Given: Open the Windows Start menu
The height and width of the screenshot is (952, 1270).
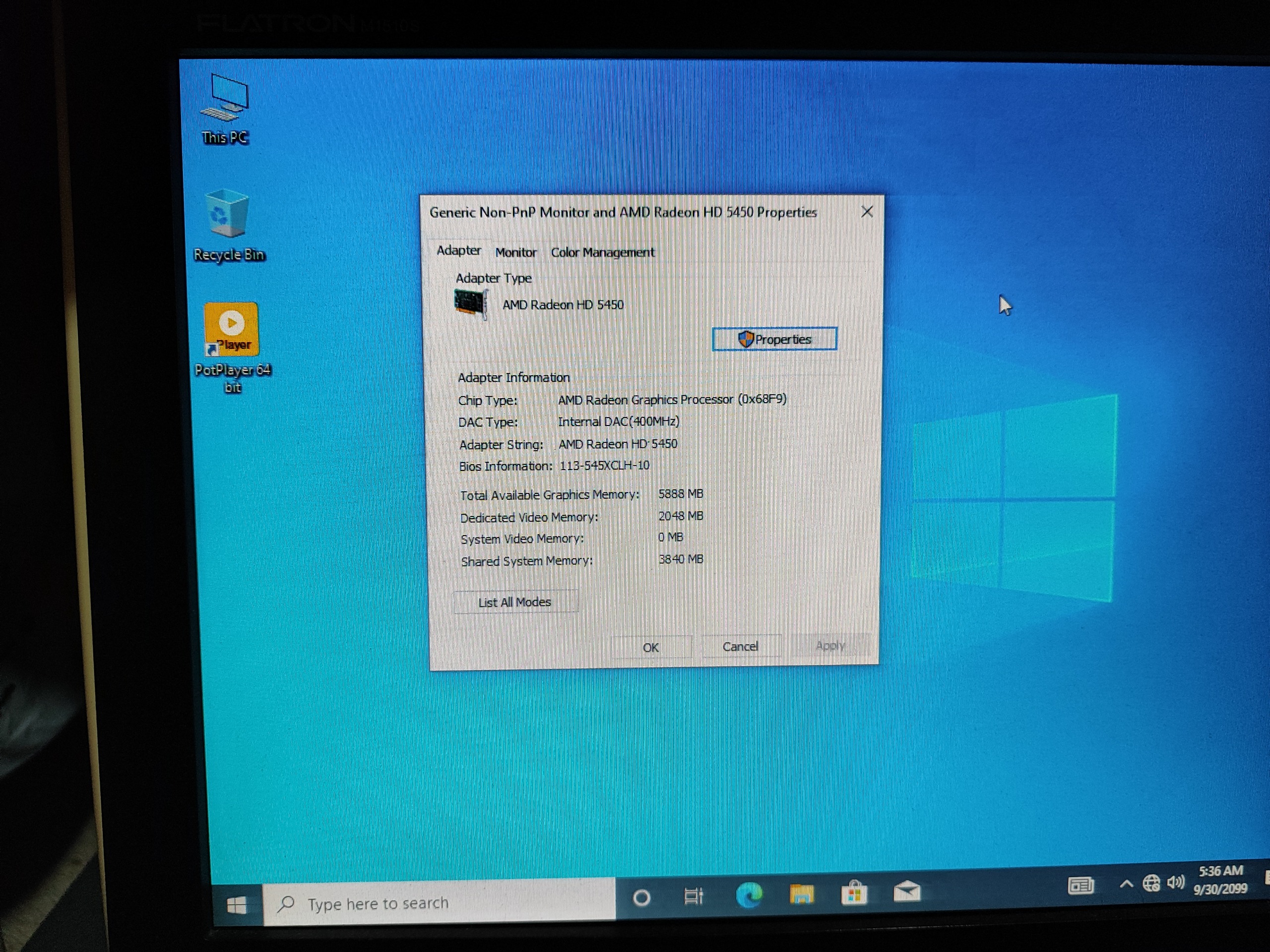Looking at the screenshot, I should pos(237,905).
